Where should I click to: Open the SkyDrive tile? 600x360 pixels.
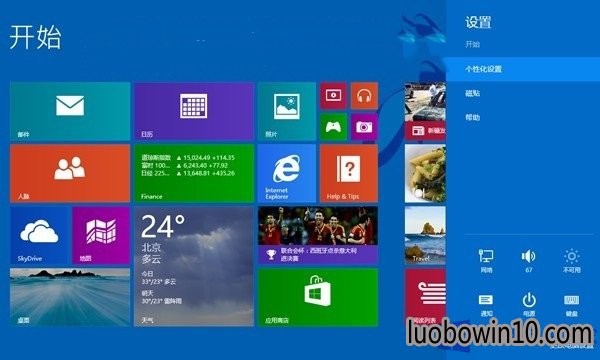(x=39, y=235)
